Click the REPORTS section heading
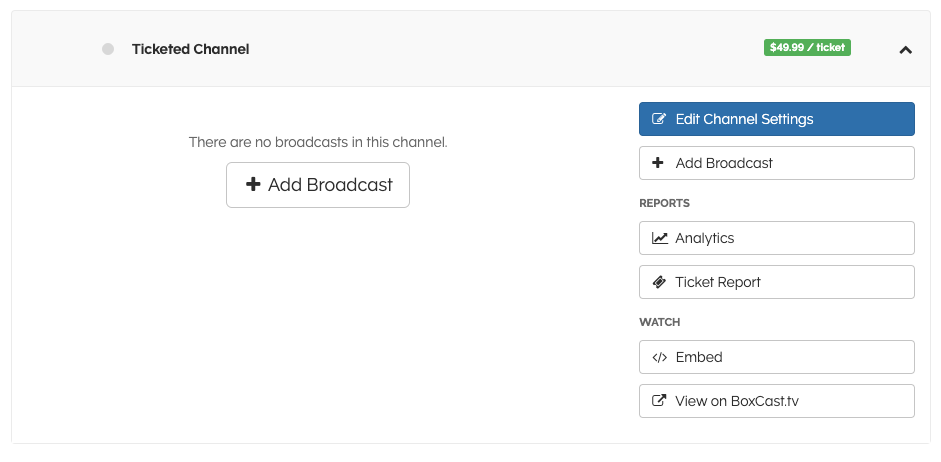Viewport: 941px width, 462px height. [x=665, y=203]
